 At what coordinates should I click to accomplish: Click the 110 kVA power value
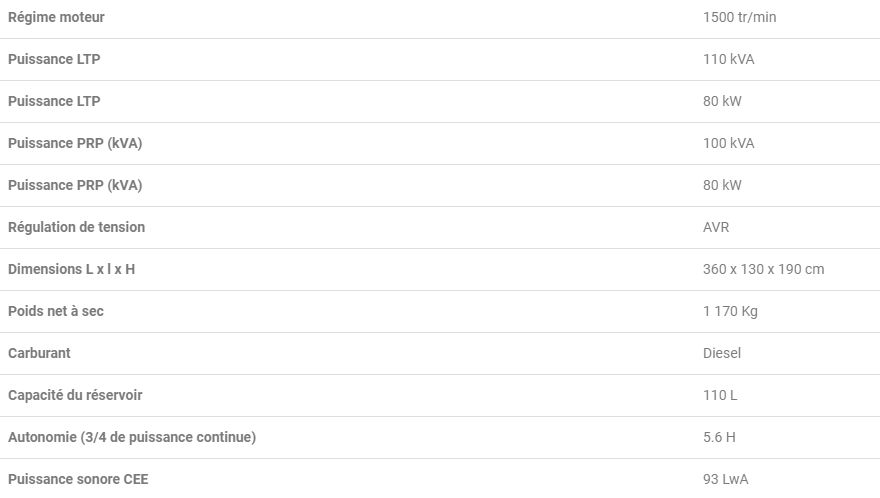(x=728, y=59)
